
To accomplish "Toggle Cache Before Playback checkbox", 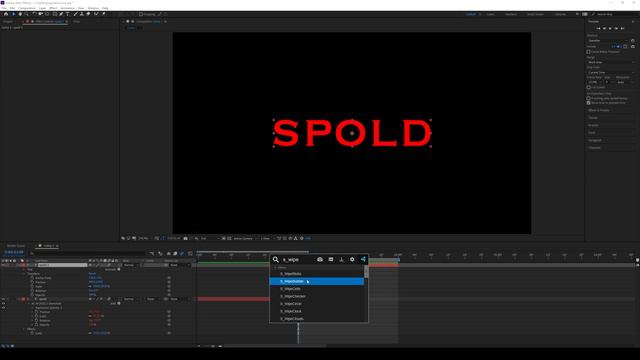I will click(589, 52).
